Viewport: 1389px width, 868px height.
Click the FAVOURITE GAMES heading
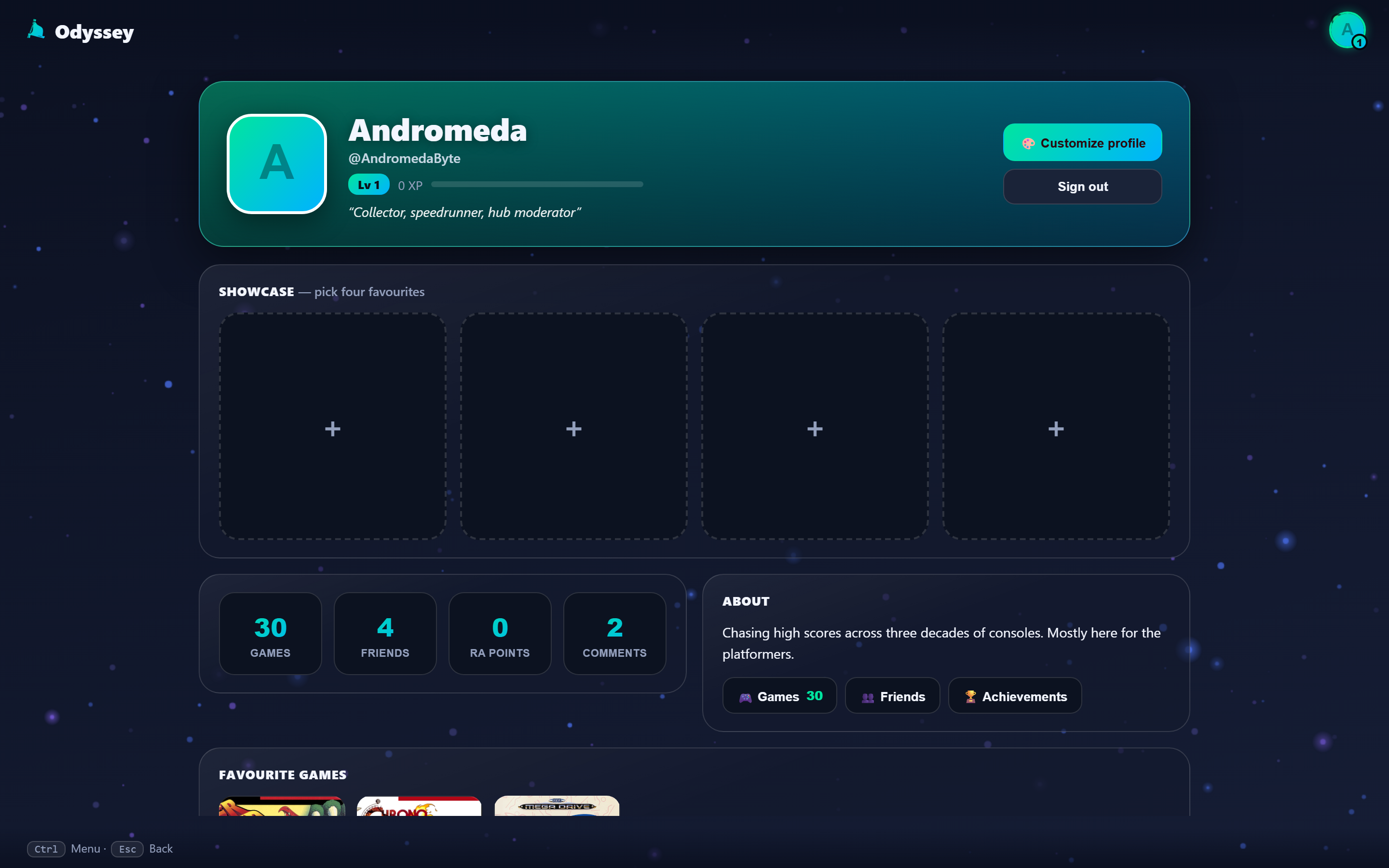(x=283, y=774)
